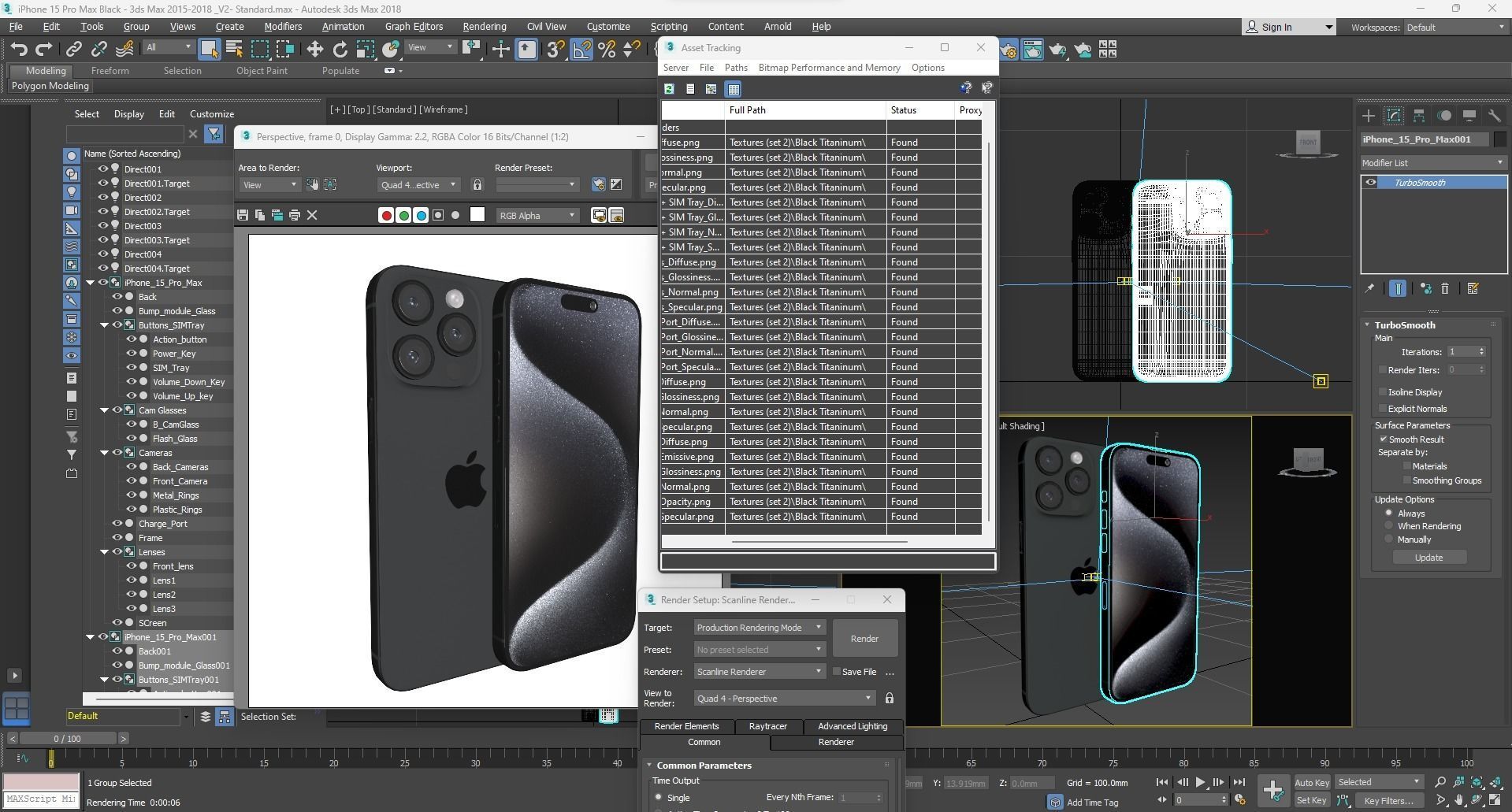Toggle the Angle Snap icon
The image size is (1512, 812).
[581, 50]
